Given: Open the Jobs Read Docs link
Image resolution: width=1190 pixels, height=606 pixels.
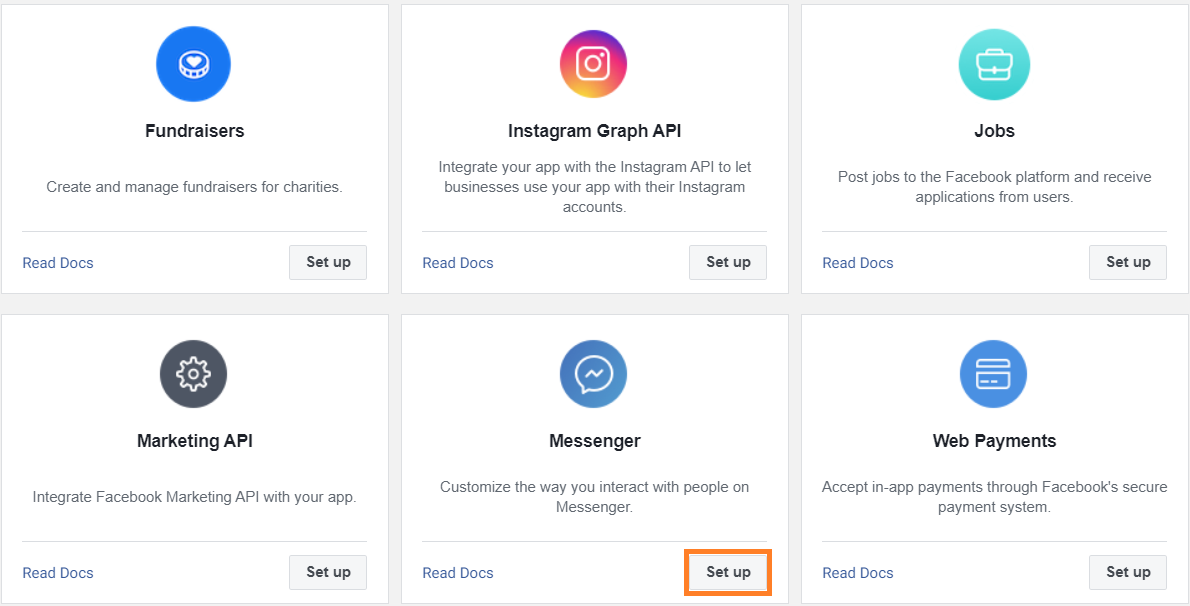Looking at the screenshot, I should (x=858, y=263).
